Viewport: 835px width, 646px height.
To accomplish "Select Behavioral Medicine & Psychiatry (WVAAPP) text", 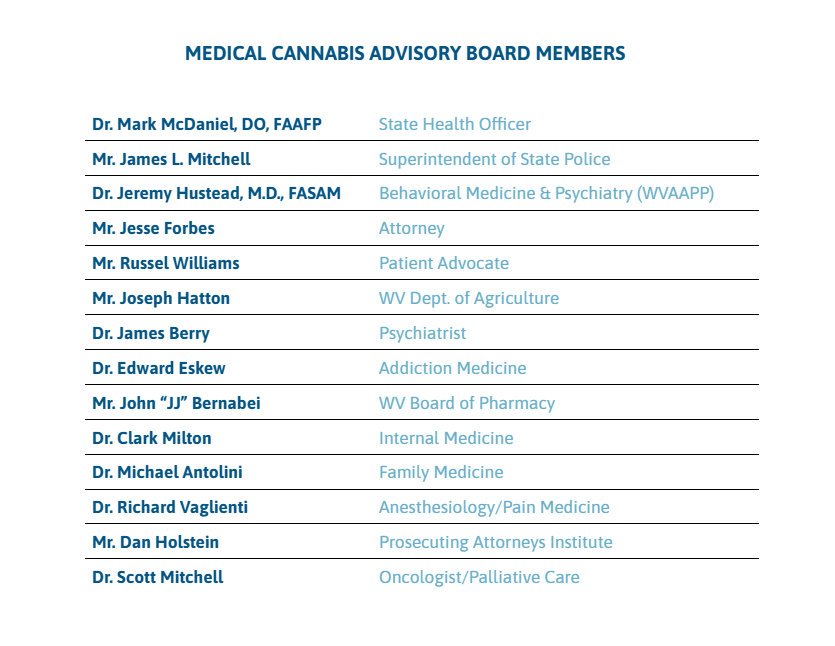I will pyautogui.click(x=546, y=194).
